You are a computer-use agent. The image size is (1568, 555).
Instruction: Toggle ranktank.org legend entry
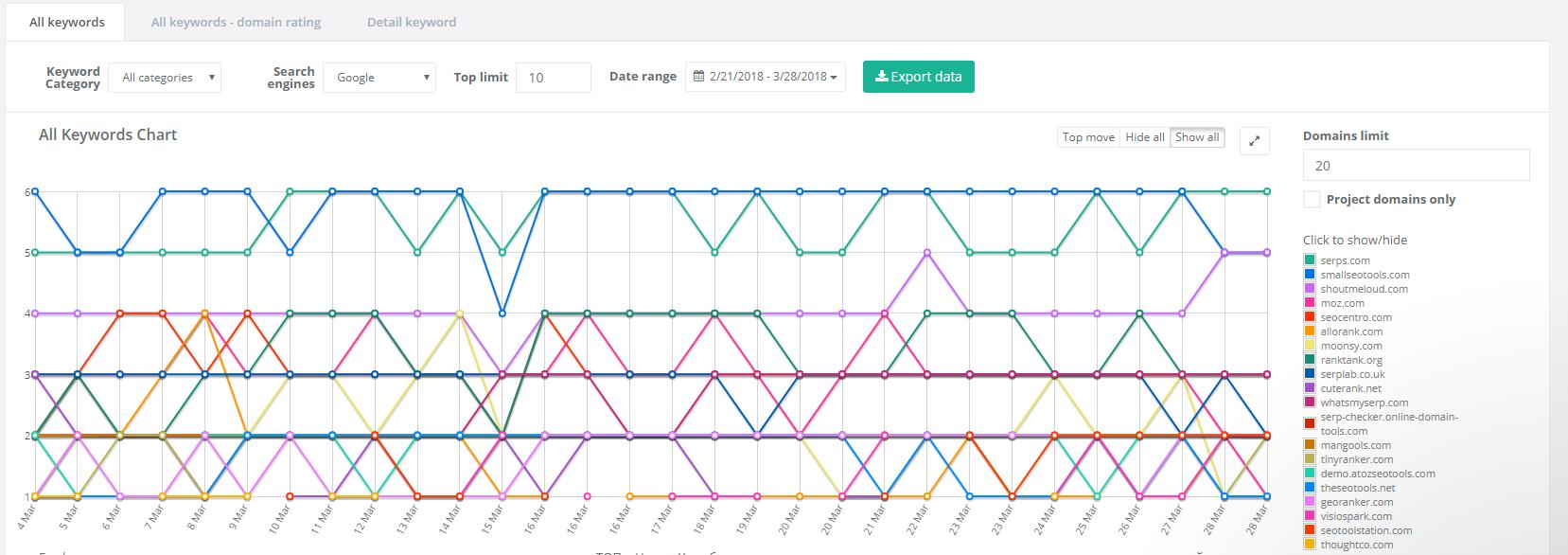click(1344, 360)
